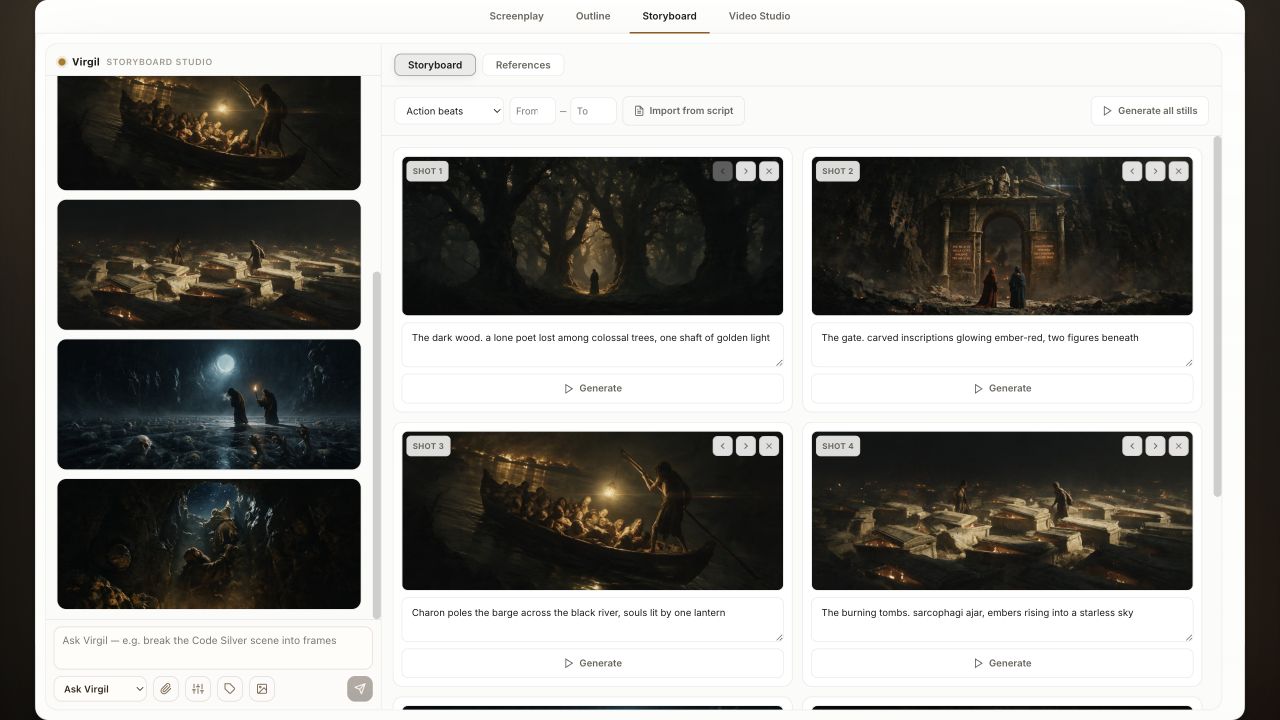Generate still for the burning tombs shot
1280x720 pixels.
[1002, 663]
